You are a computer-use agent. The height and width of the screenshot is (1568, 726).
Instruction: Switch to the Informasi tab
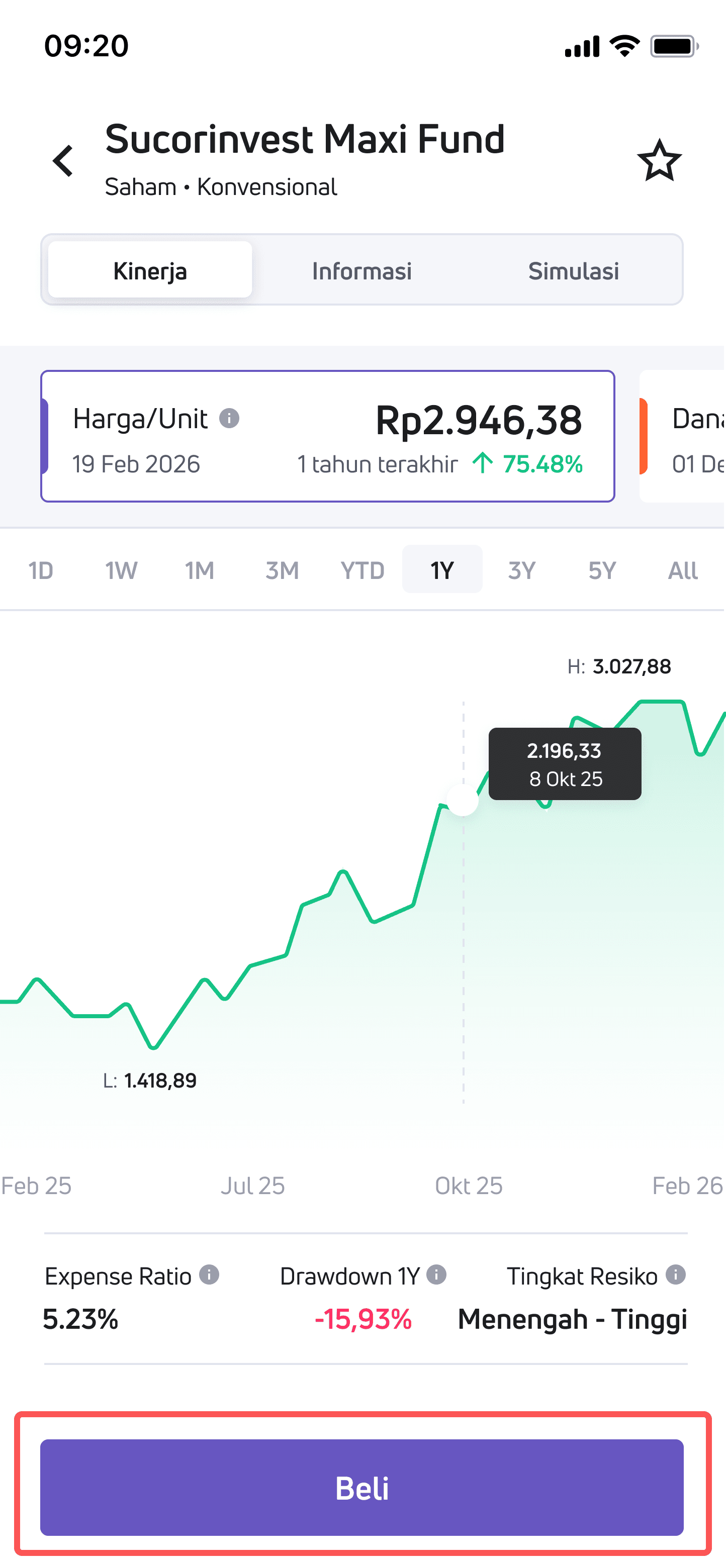click(x=362, y=271)
